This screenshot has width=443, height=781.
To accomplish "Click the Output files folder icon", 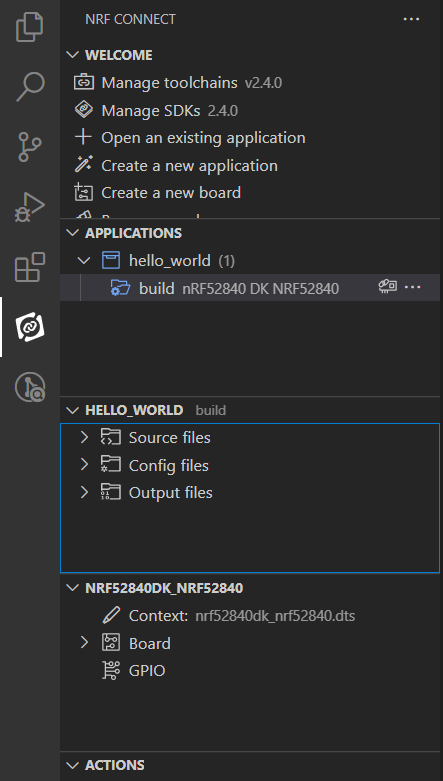I will [111, 492].
